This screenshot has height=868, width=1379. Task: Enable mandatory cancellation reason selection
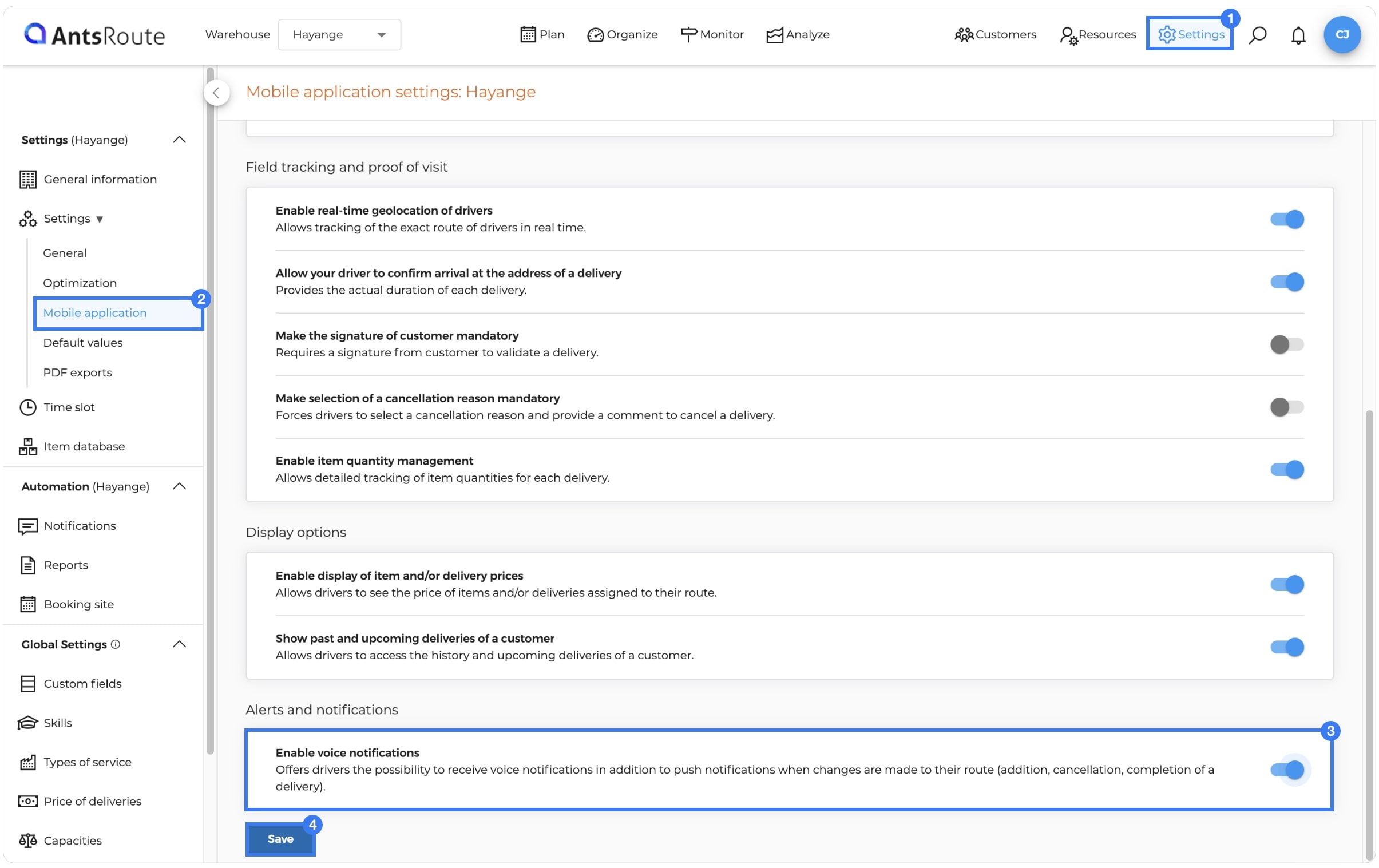(1286, 407)
